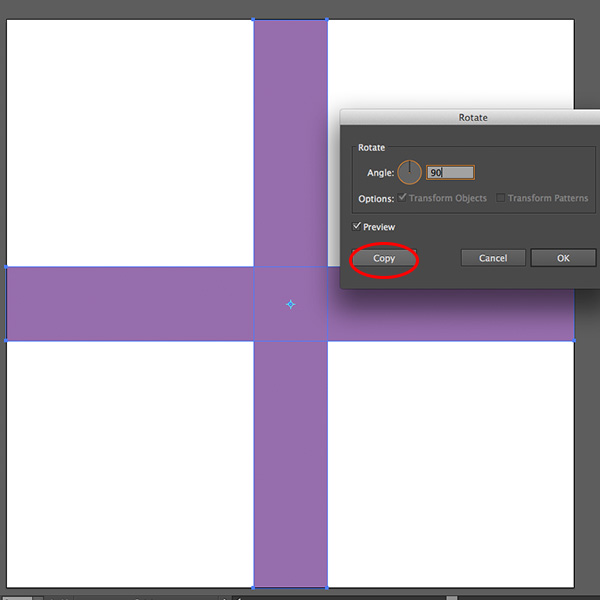The height and width of the screenshot is (600, 600).
Task: Enable the Transform Patterns checkbox
Action: pyautogui.click(x=500, y=198)
